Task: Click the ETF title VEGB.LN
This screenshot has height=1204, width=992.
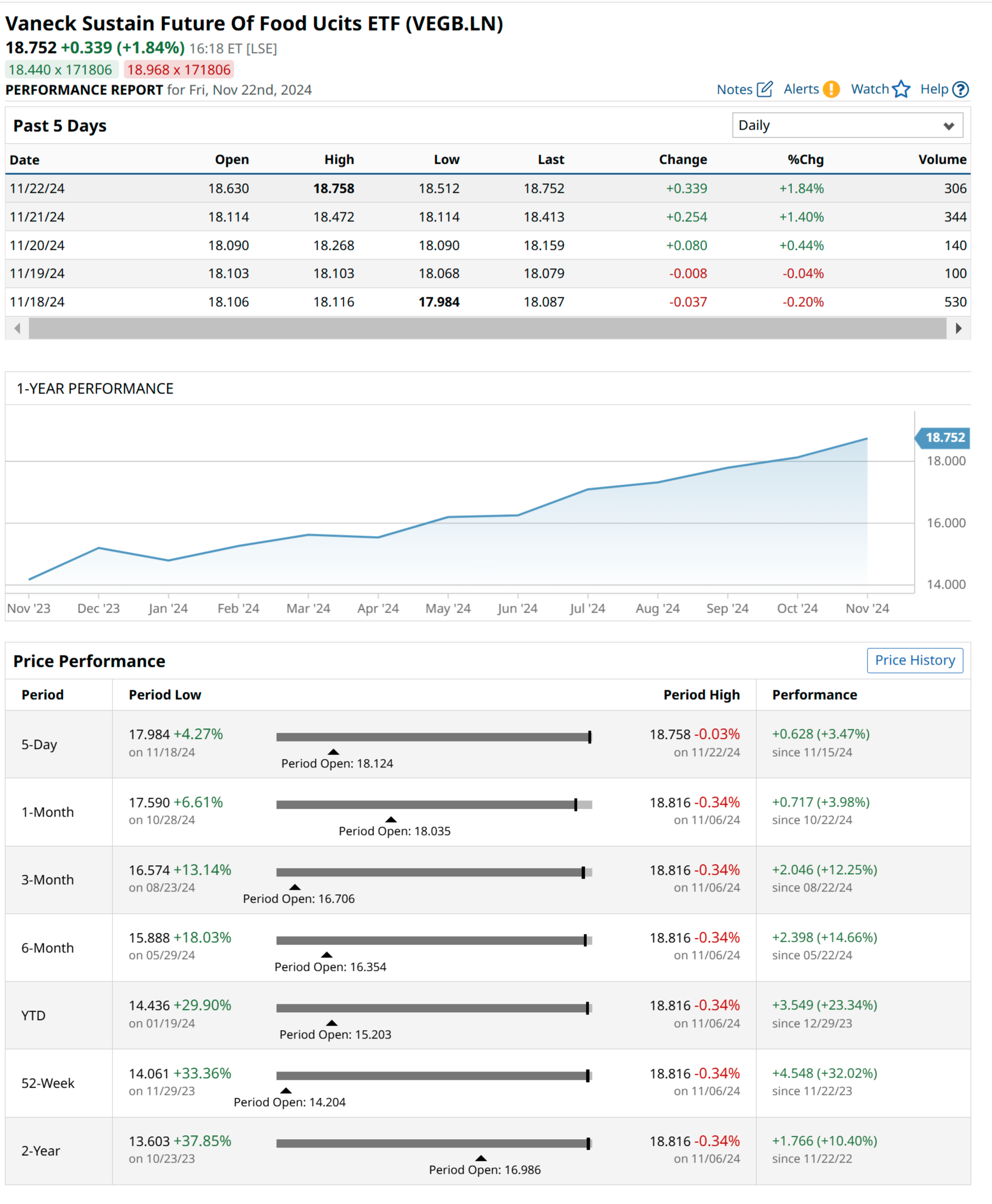Action: coord(254,23)
